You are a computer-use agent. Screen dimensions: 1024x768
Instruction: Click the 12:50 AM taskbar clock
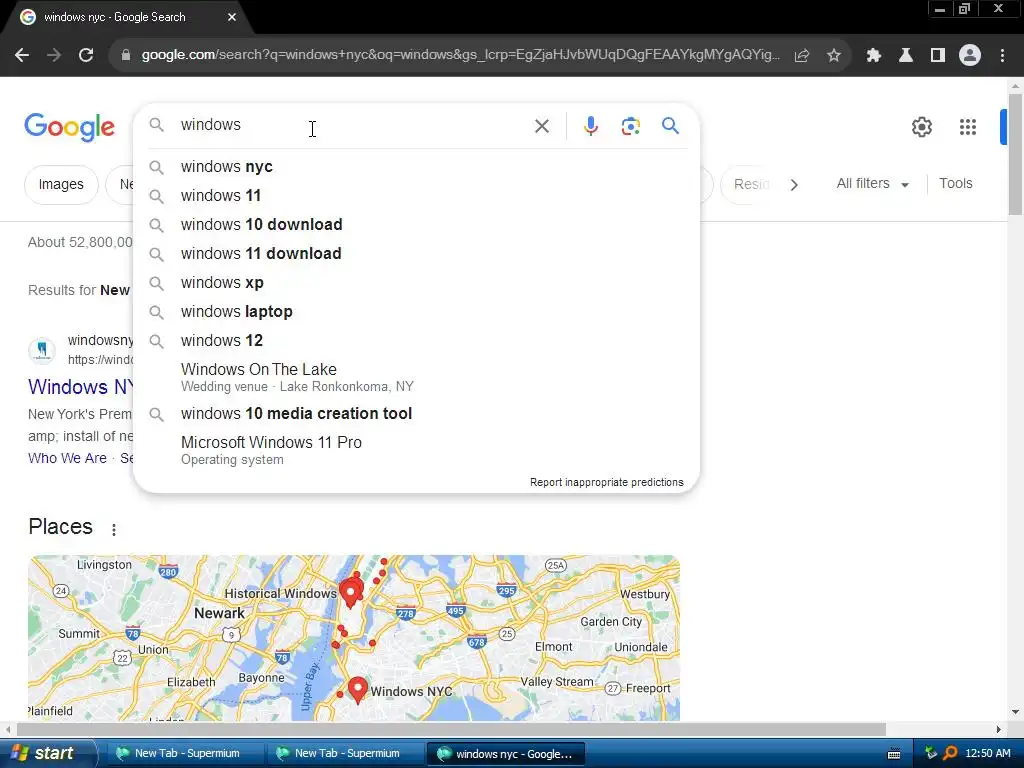point(988,753)
